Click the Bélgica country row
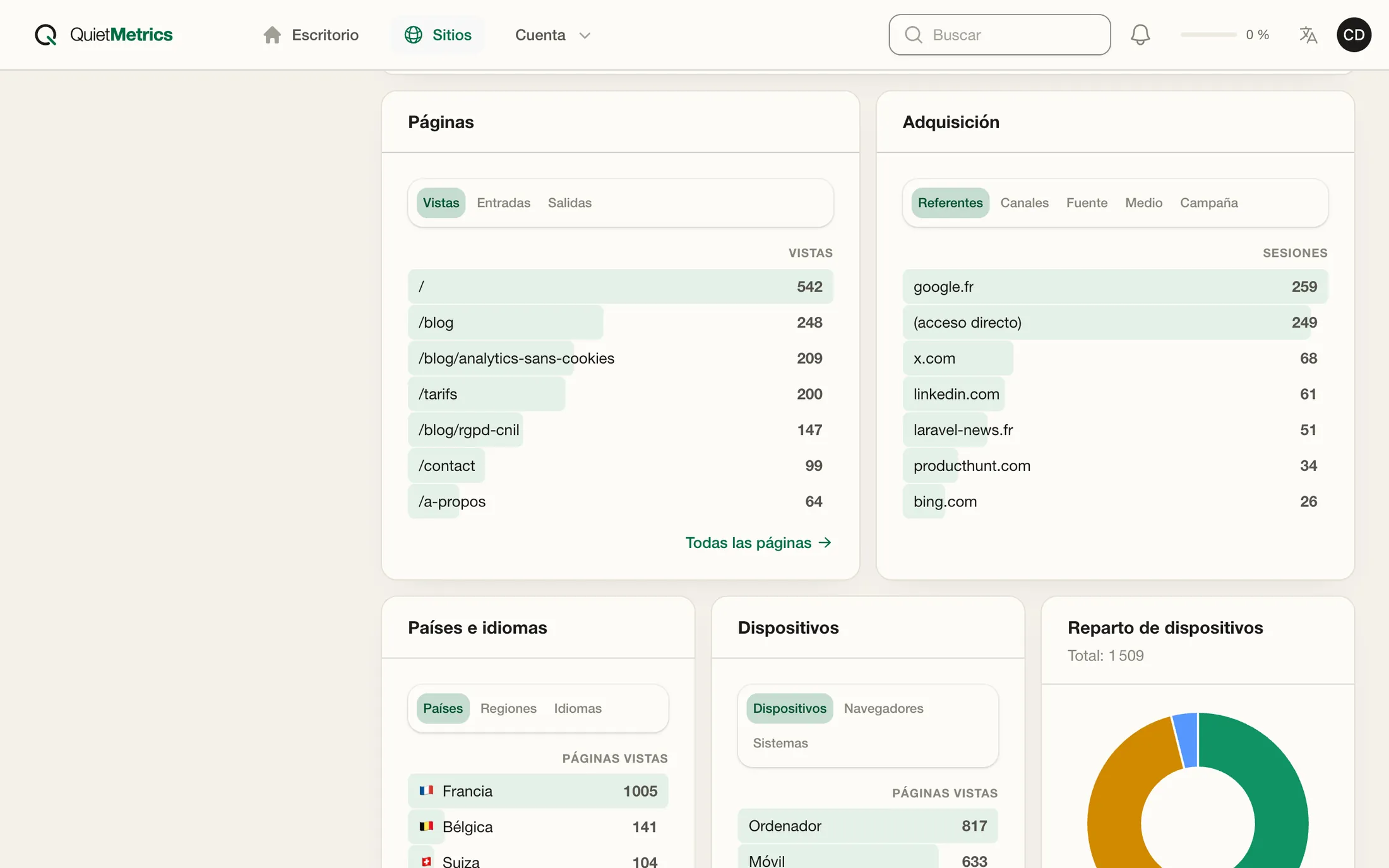This screenshot has height=868, width=1389. coord(538,826)
